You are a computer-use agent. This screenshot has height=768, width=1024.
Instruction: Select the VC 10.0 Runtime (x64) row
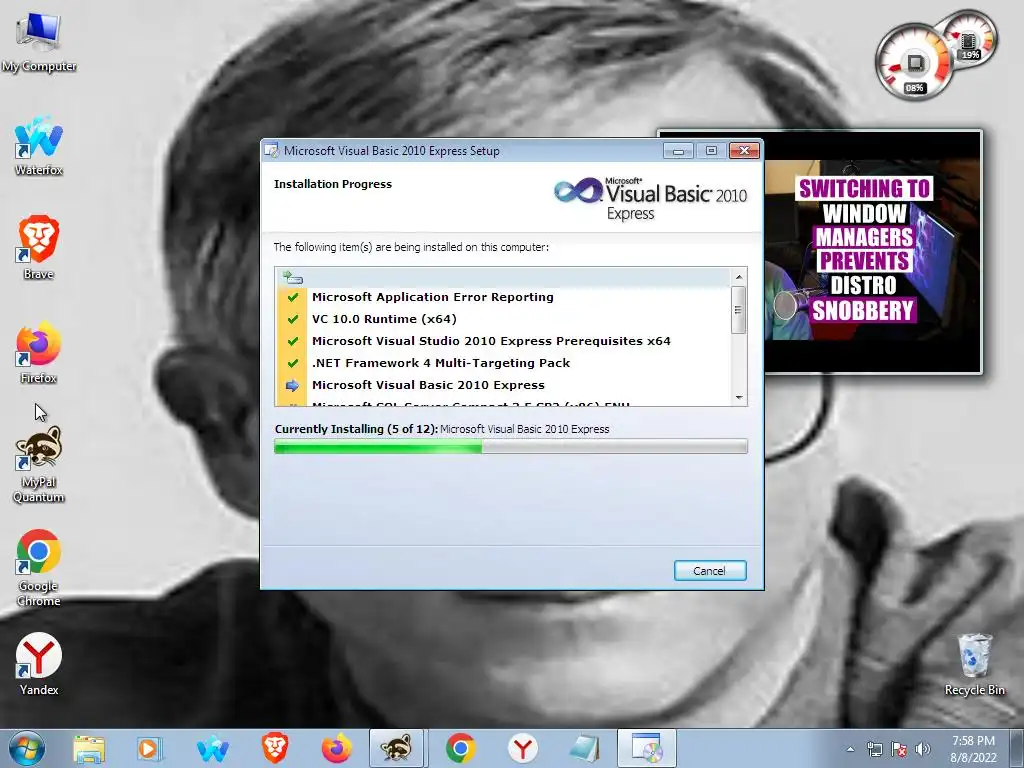(x=503, y=319)
